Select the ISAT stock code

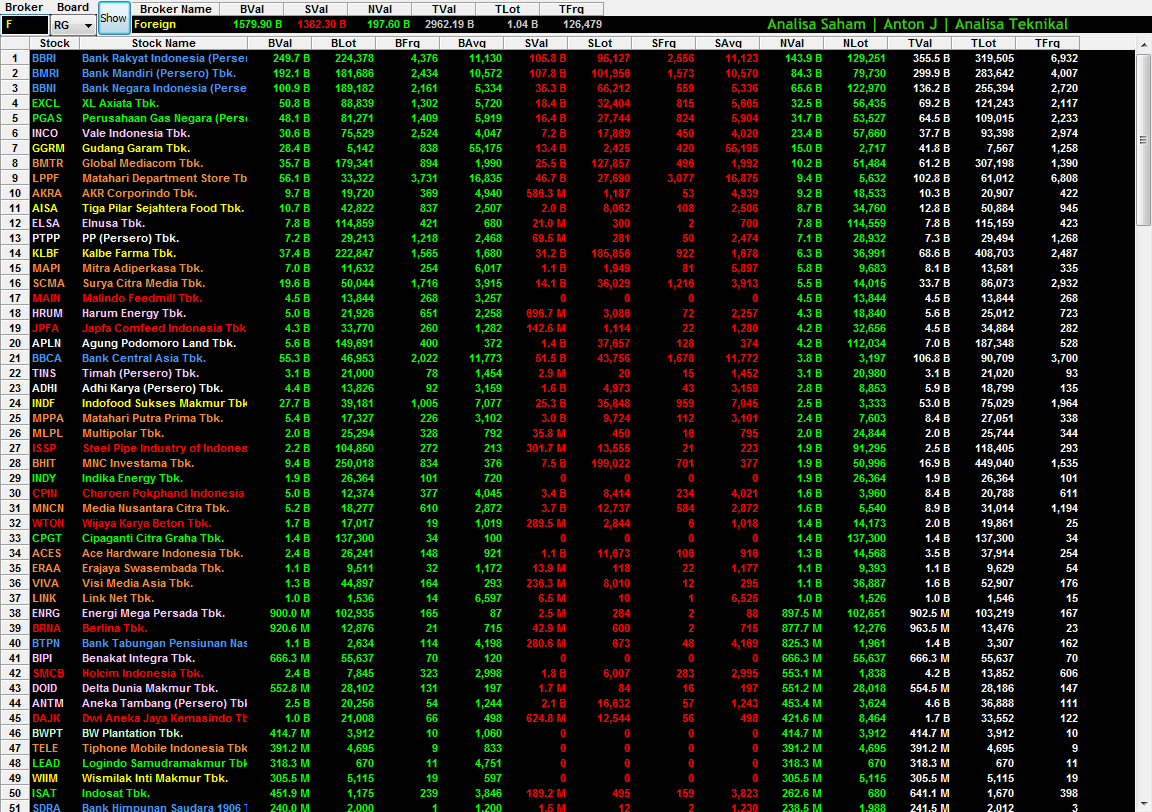click(x=44, y=794)
